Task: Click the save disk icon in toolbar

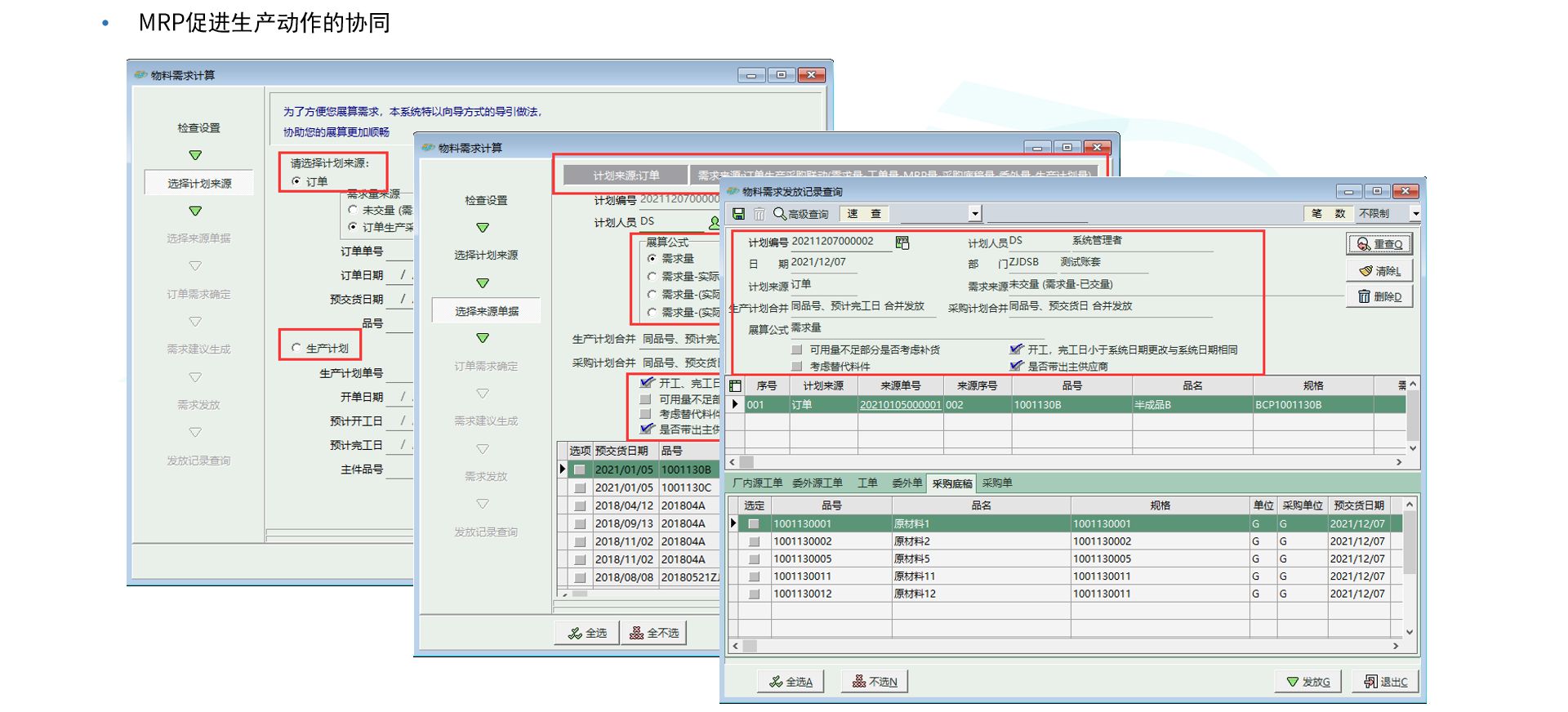Action: coord(738,214)
